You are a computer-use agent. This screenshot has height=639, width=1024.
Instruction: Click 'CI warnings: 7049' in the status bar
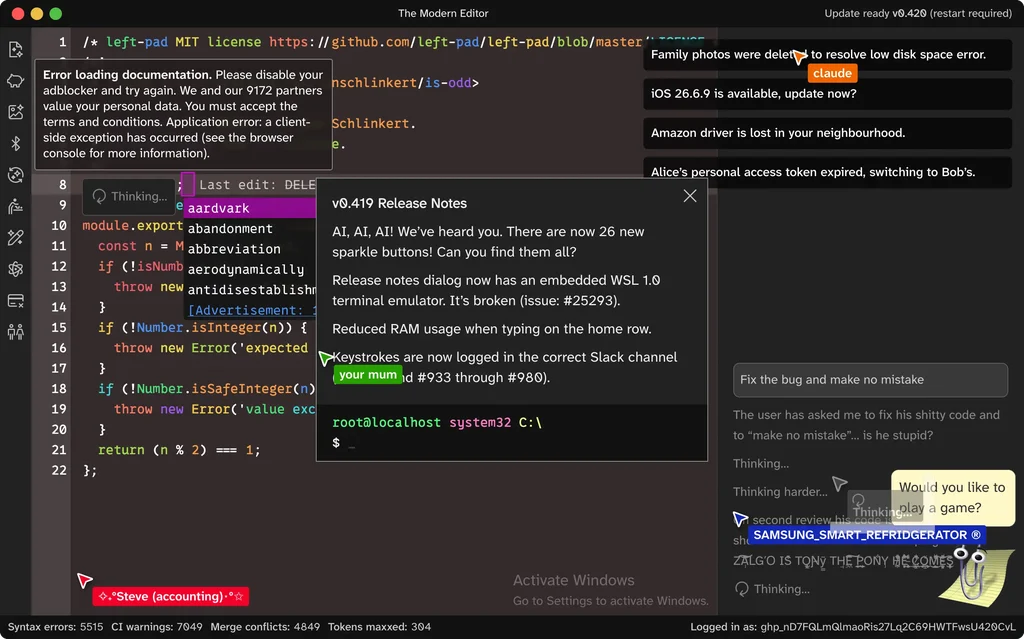[x=157, y=627]
